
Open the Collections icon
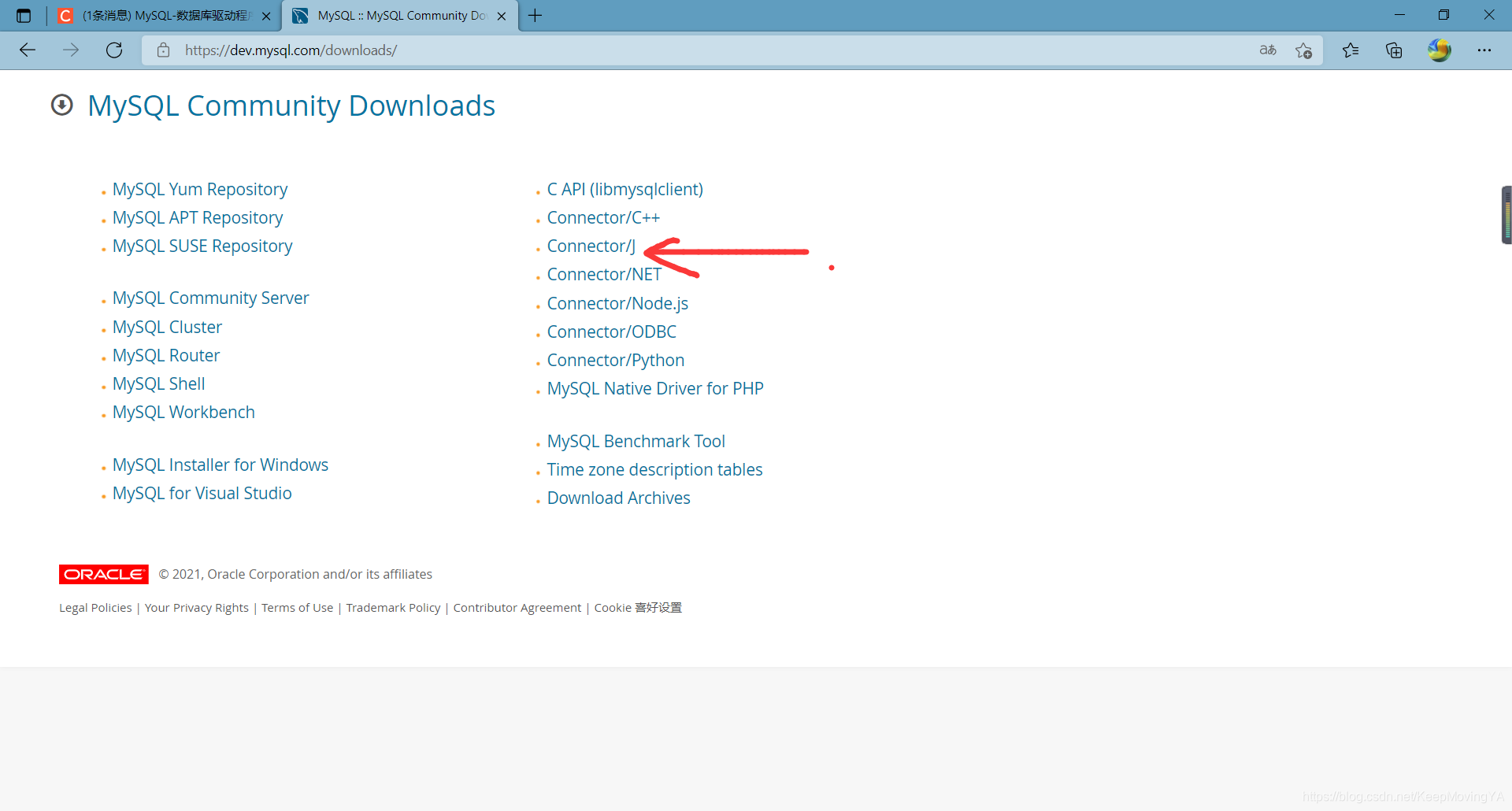(1394, 50)
